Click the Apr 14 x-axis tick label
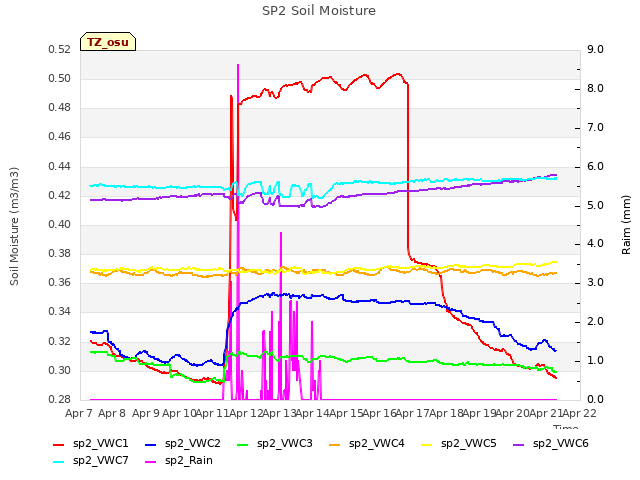 [313, 413]
